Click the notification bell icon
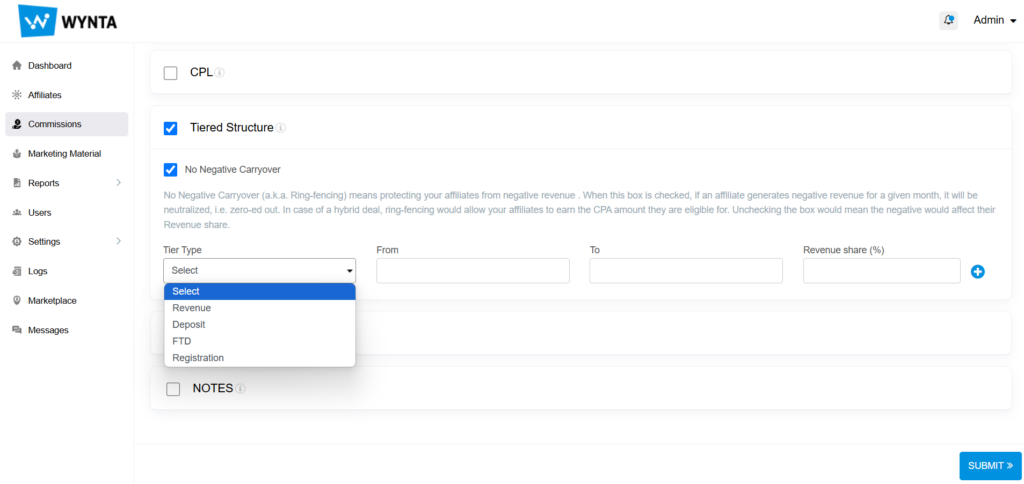The height and width of the screenshot is (484, 1024). (948, 20)
